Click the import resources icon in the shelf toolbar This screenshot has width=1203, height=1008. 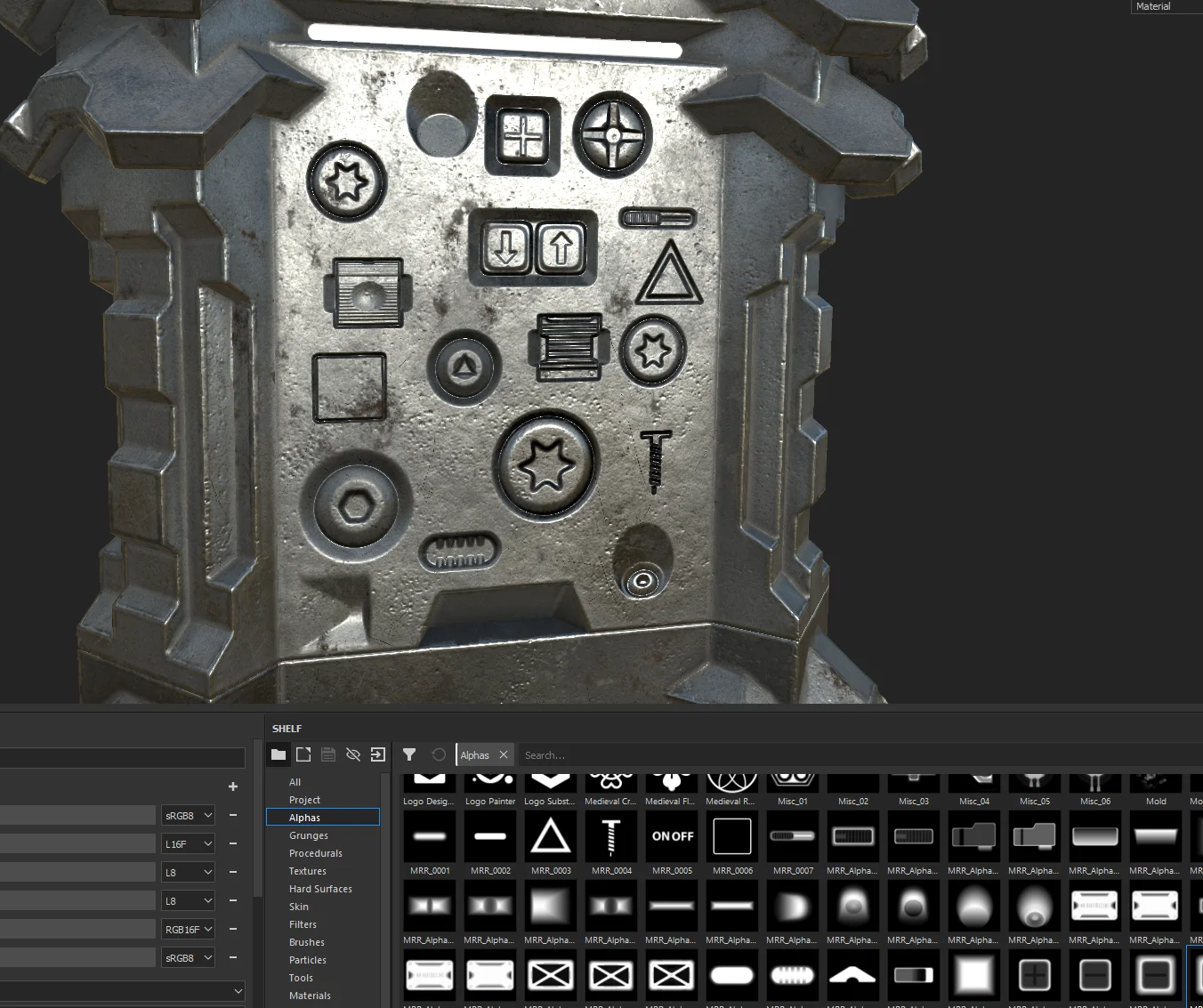(x=378, y=754)
